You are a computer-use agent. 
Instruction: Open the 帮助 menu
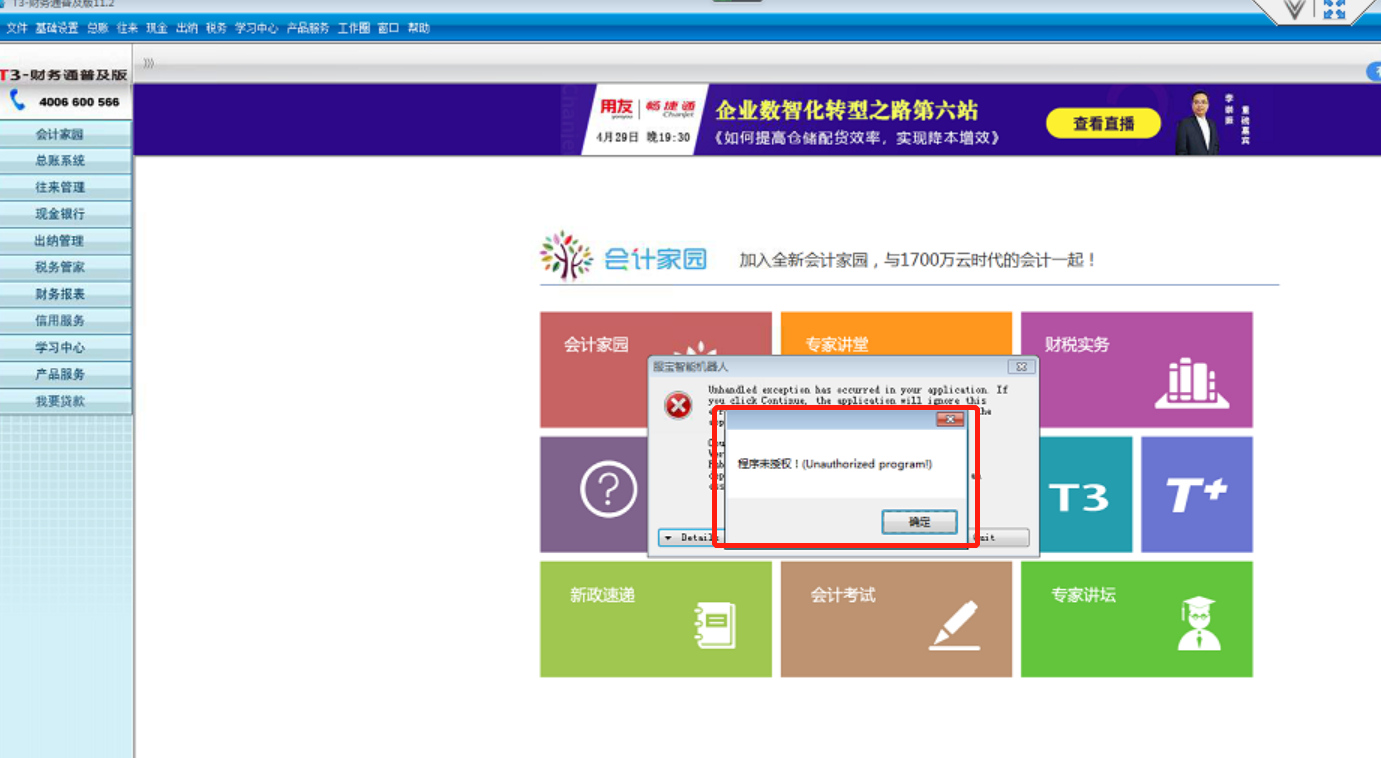pos(418,28)
